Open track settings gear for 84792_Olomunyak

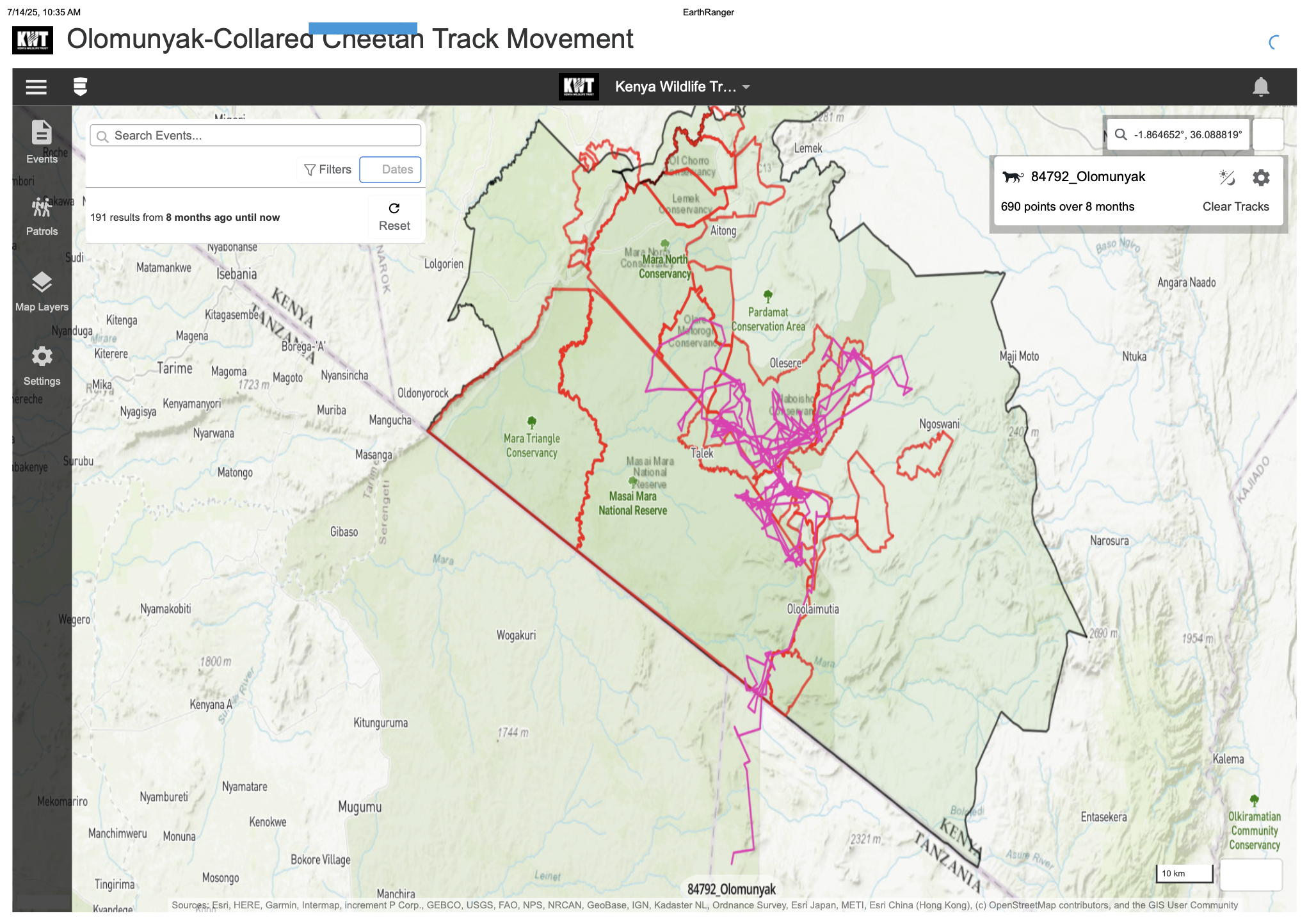pyautogui.click(x=1260, y=177)
